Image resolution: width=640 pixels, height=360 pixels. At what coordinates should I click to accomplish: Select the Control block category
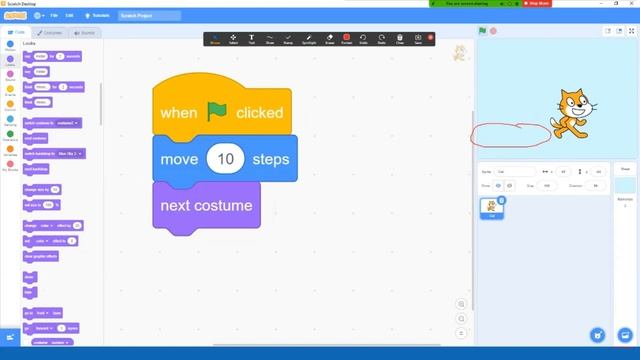(10, 106)
